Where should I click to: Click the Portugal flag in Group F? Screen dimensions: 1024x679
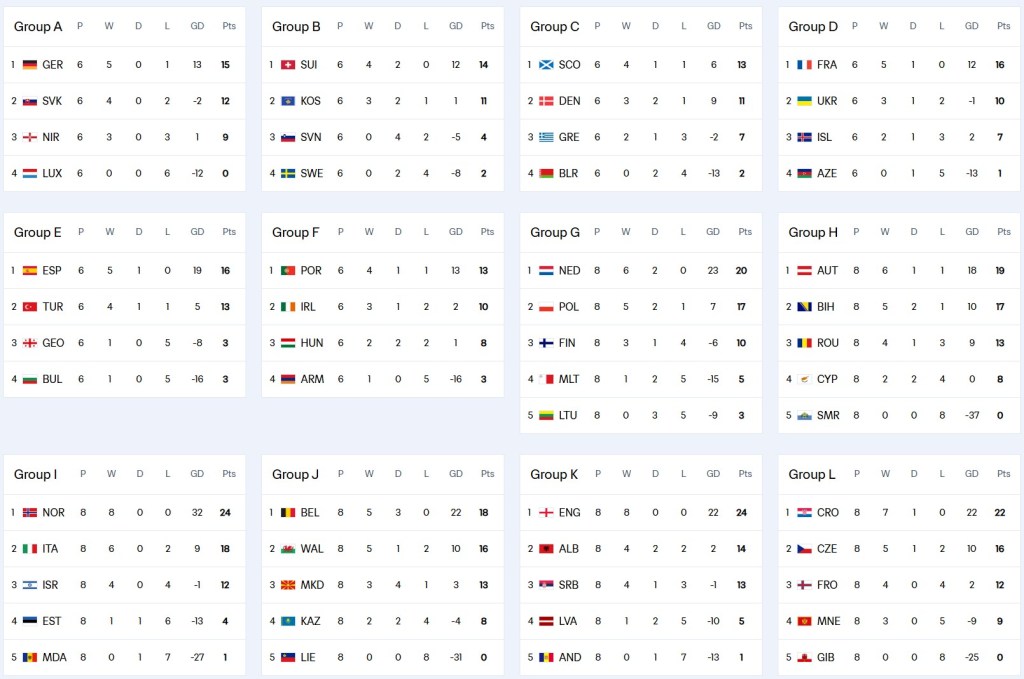tap(287, 271)
